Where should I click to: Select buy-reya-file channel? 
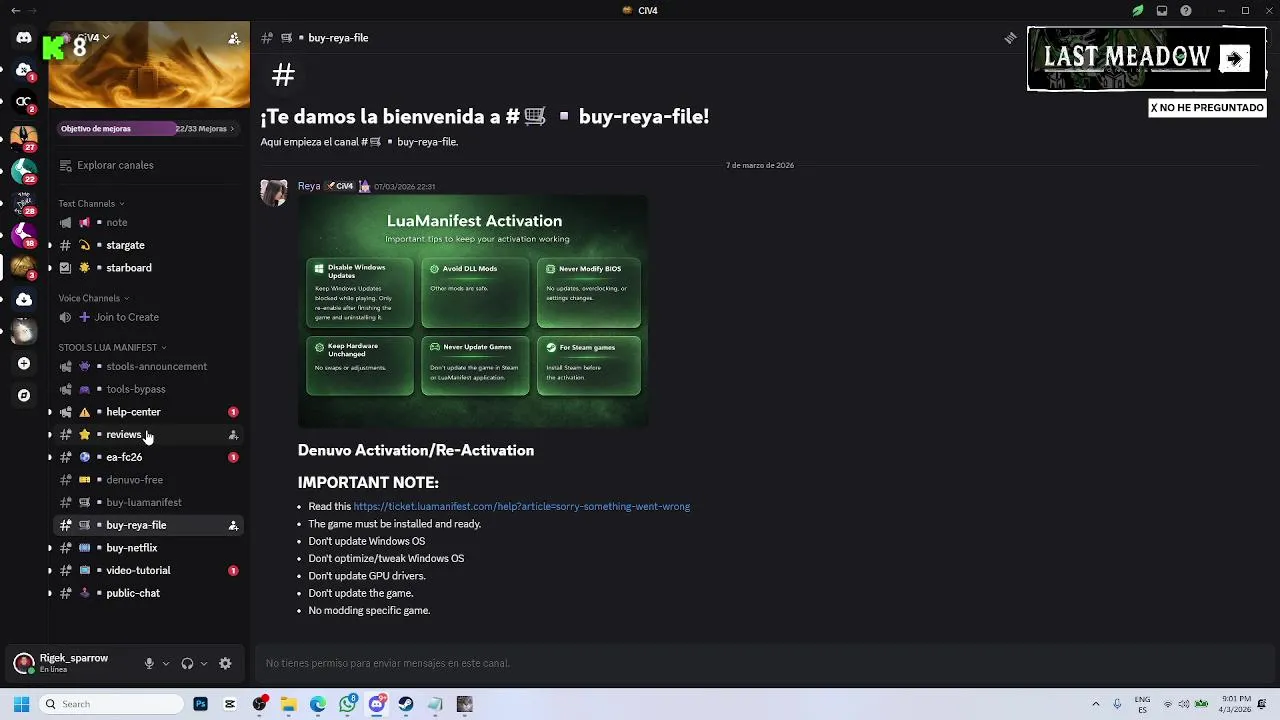pos(146,525)
